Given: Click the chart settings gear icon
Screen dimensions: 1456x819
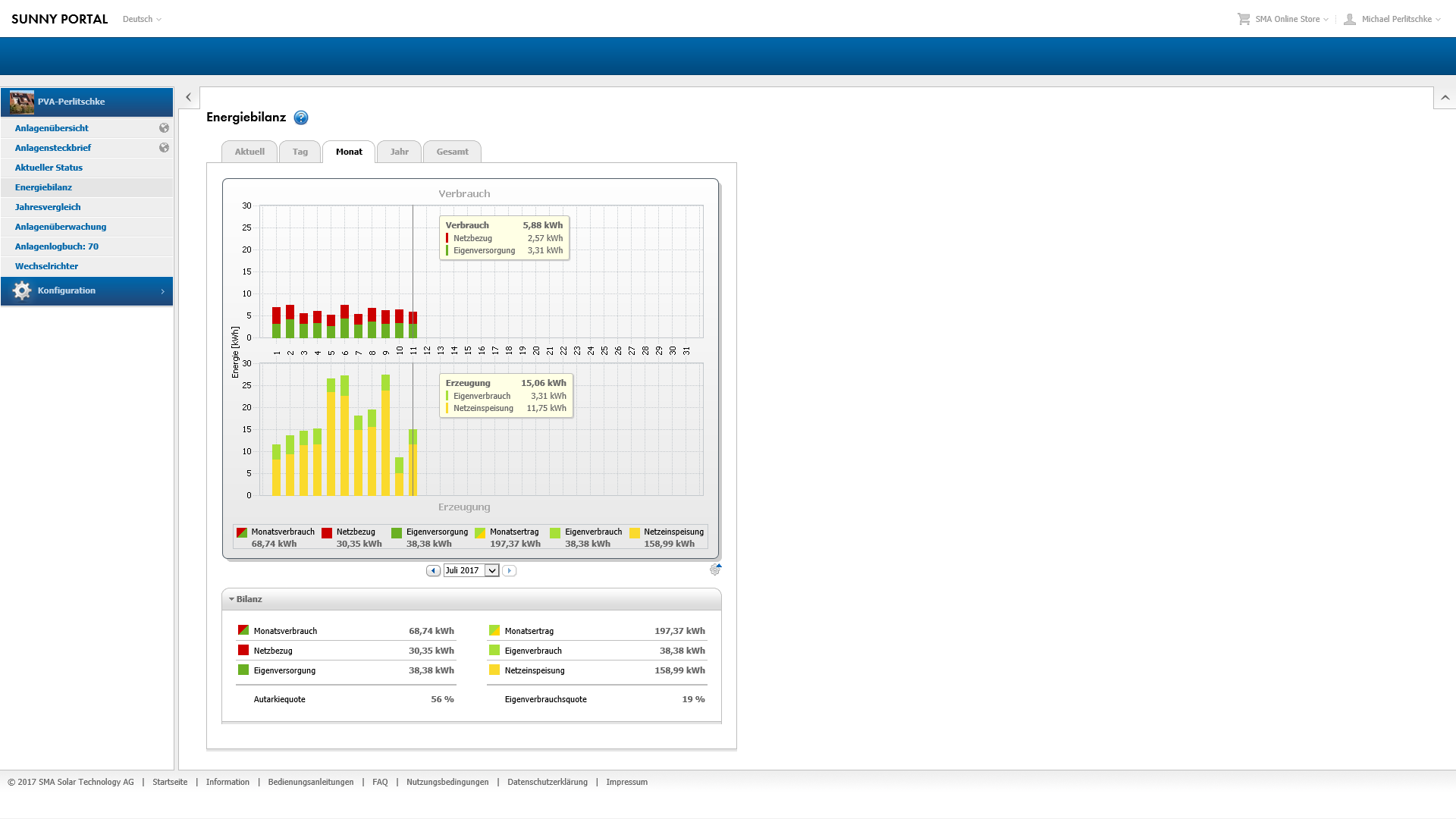Looking at the screenshot, I should tap(714, 570).
